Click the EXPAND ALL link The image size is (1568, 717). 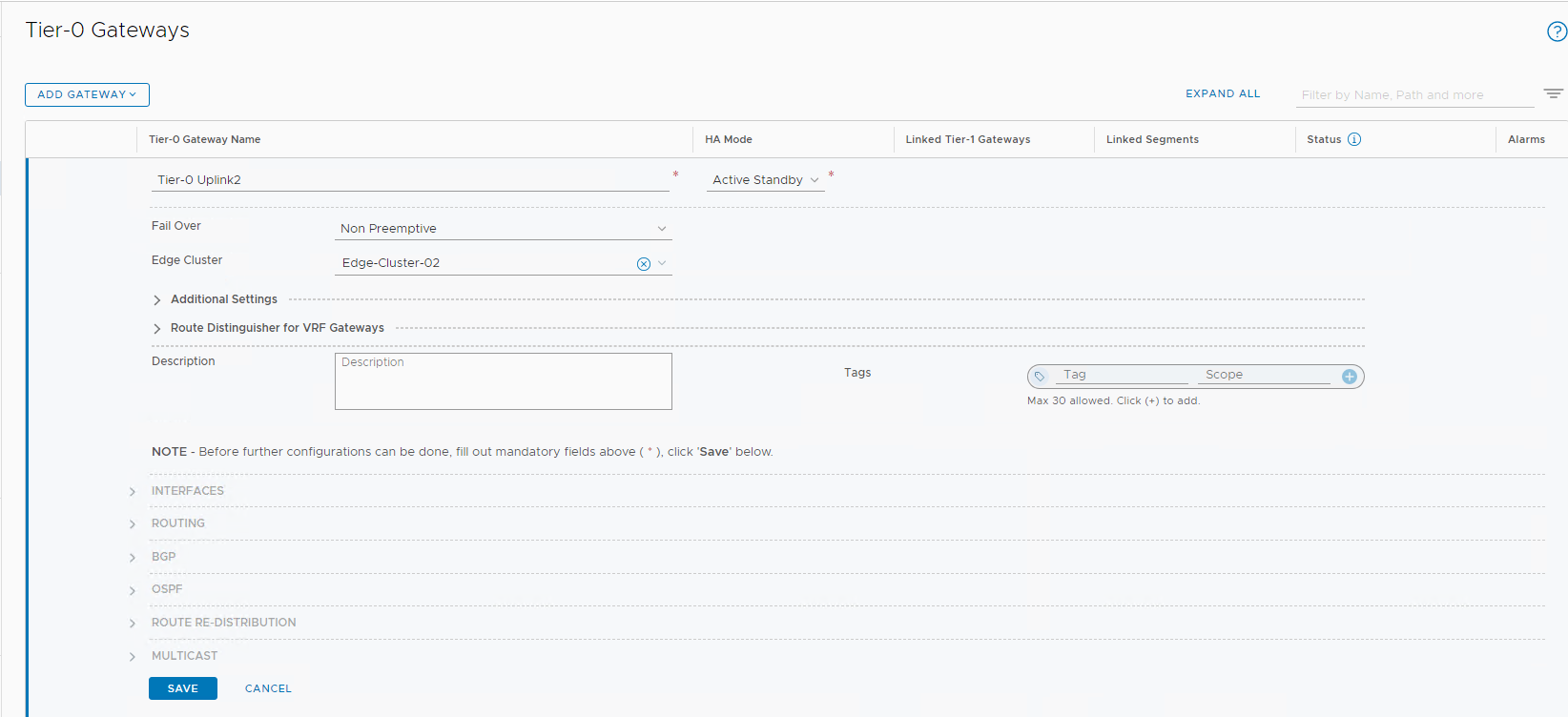click(1223, 93)
